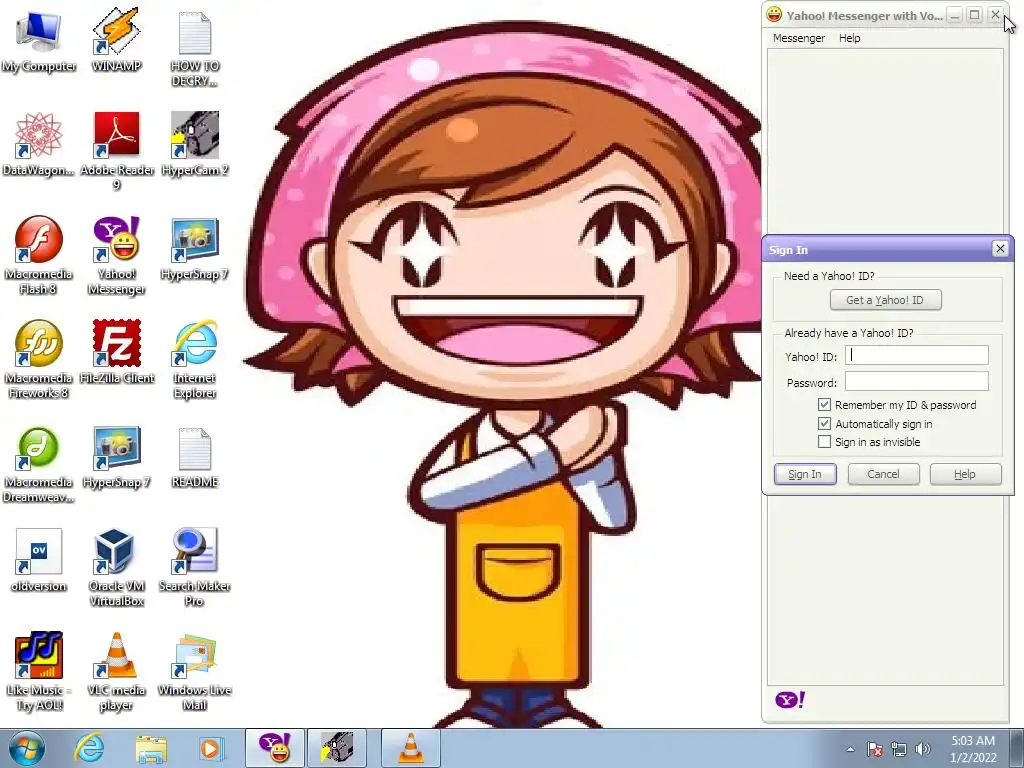
Task: Click the Sign In button
Action: coord(805,474)
